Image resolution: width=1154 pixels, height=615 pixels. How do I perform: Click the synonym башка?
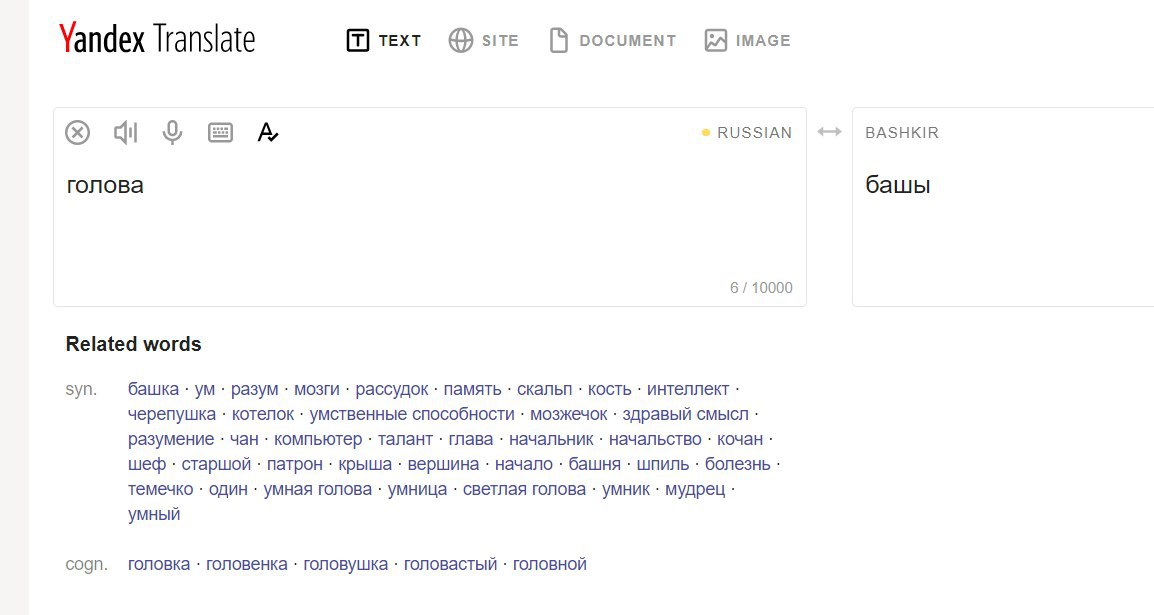coord(153,389)
